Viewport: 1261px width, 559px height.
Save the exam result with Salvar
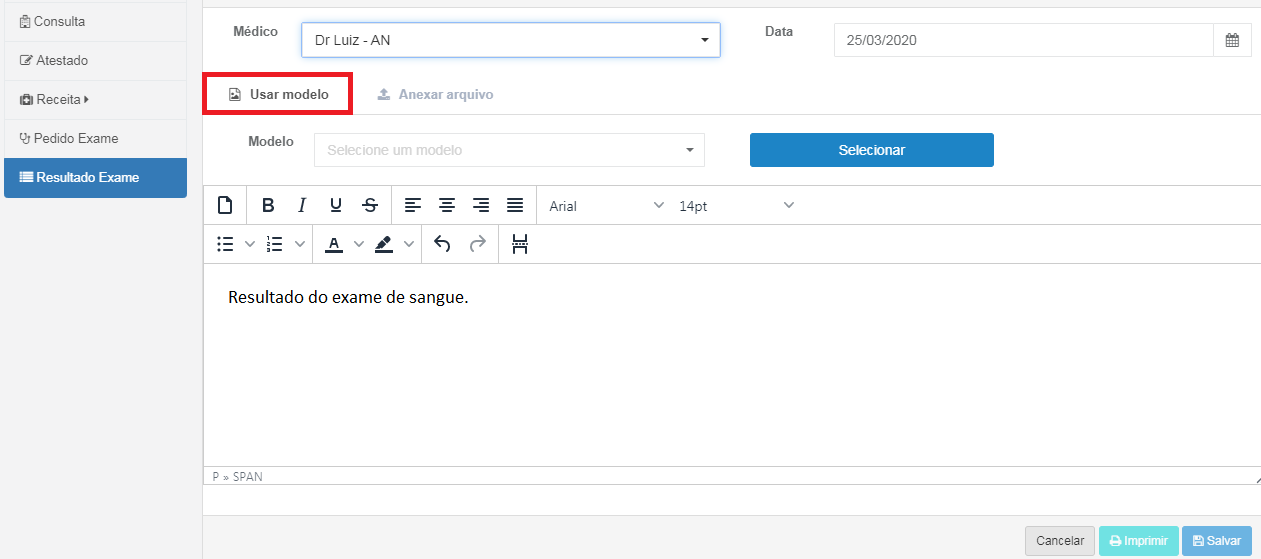(1216, 541)
